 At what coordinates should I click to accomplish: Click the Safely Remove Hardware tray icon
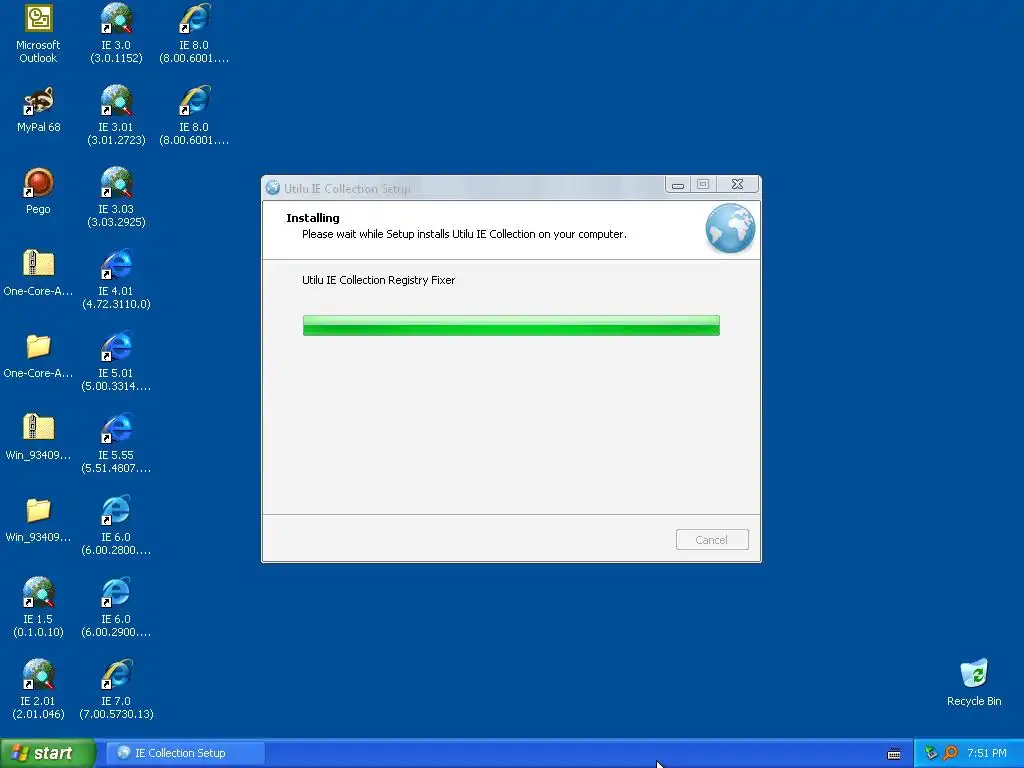[x=931, y=753]
